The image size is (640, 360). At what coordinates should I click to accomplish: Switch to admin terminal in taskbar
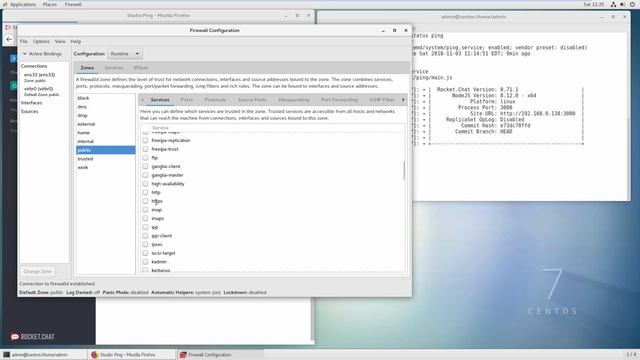pos(44,355)
